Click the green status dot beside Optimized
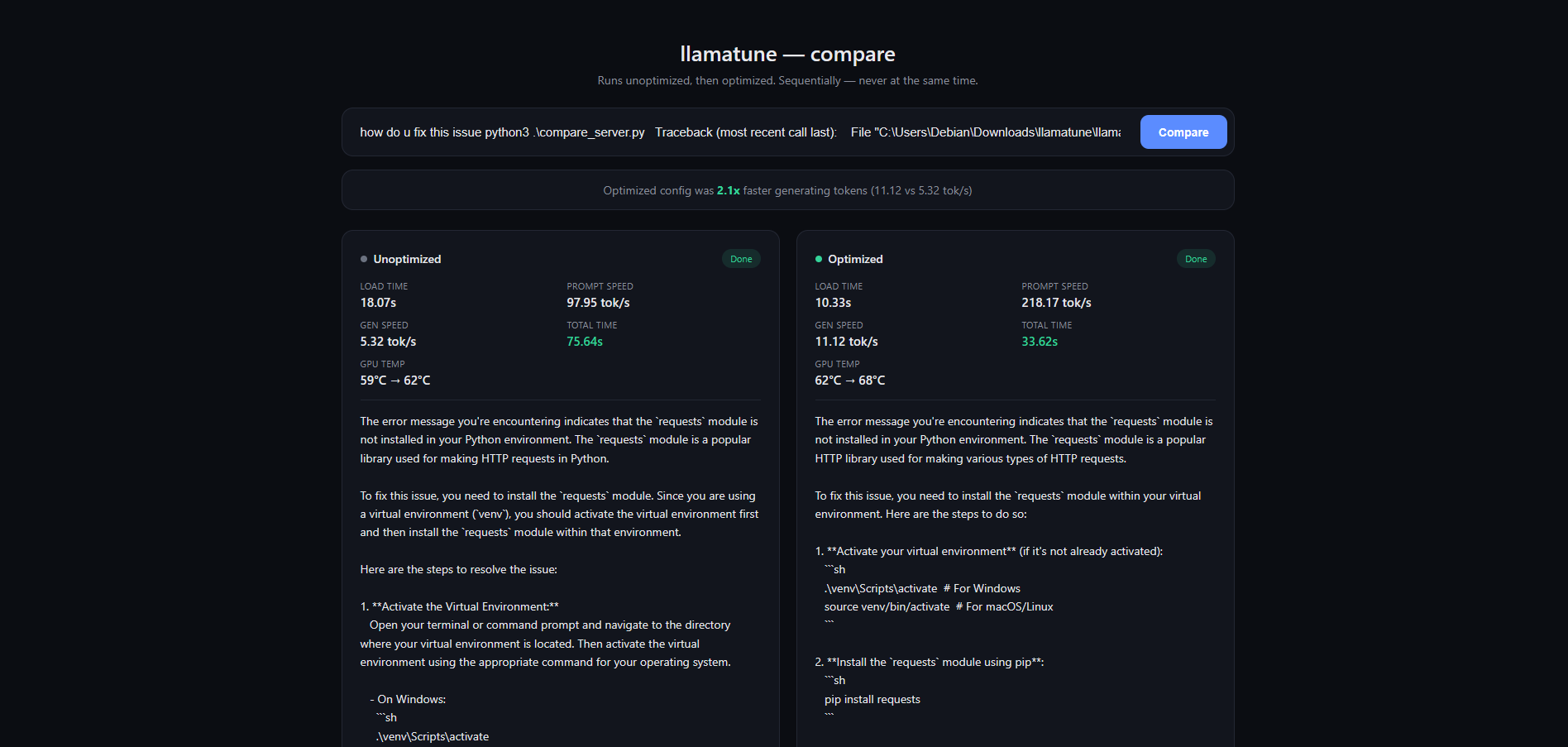The height and width of the screenshot is (747, 1568). (x=819, y=259)
